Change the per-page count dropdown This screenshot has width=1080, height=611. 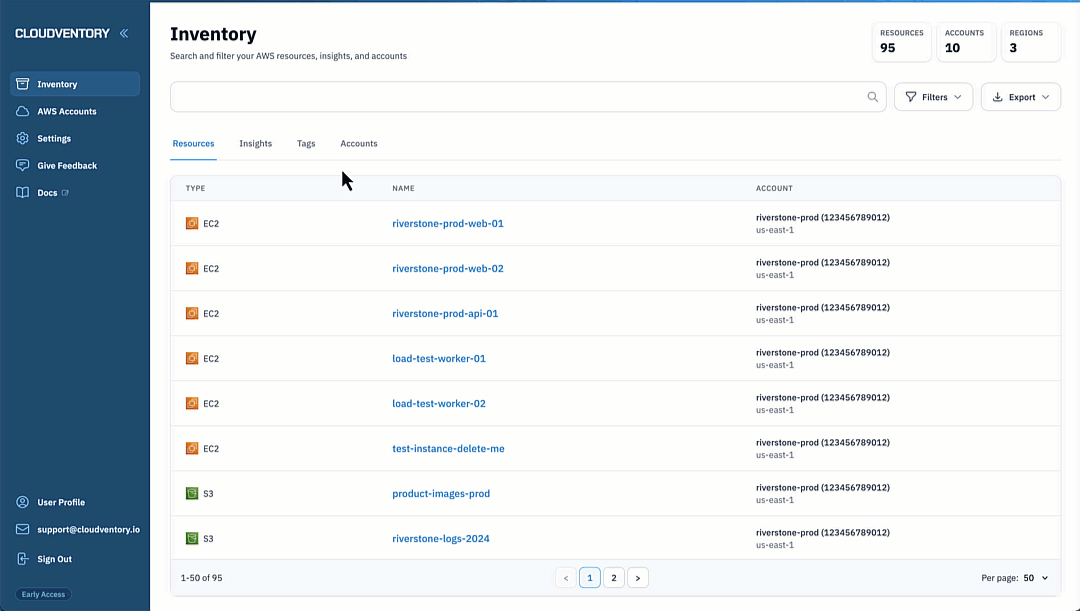coord(1033,577)
